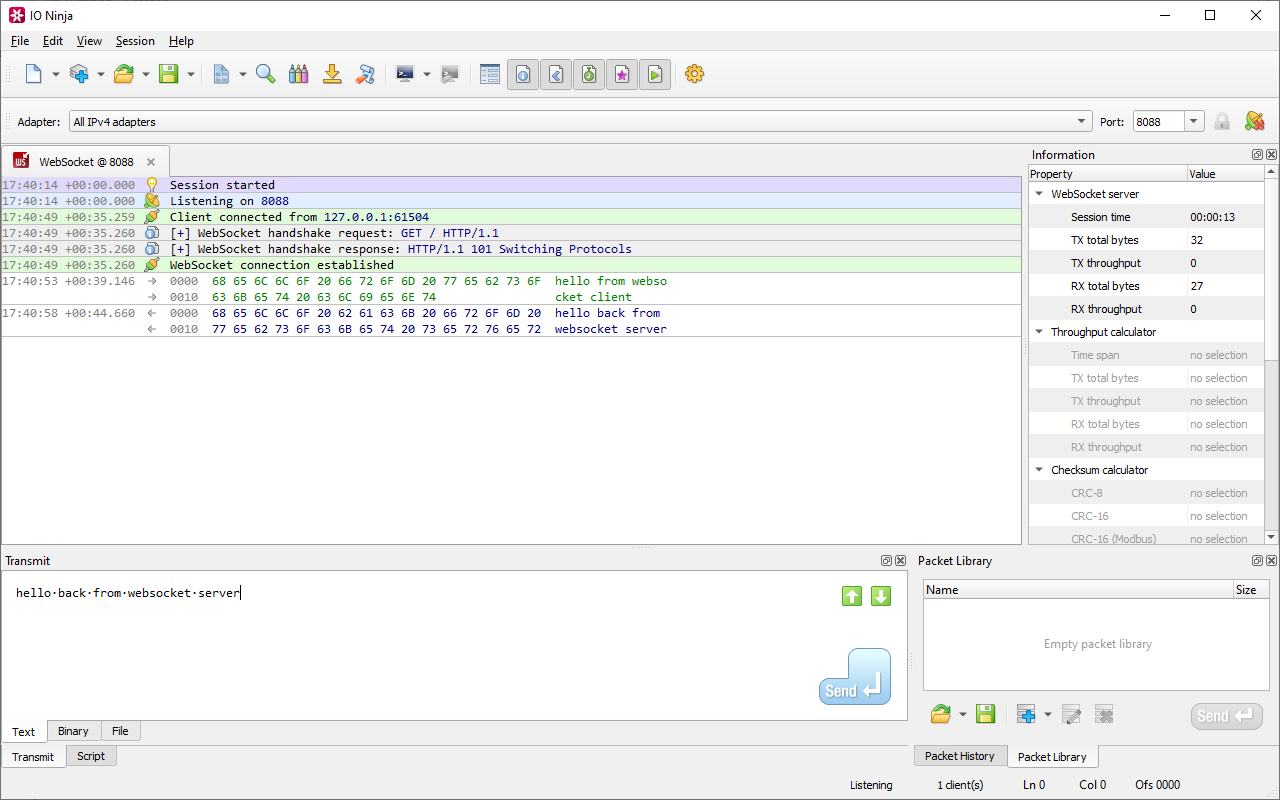Click the Name column header in Packet Library

click(x=1078, y=590)
